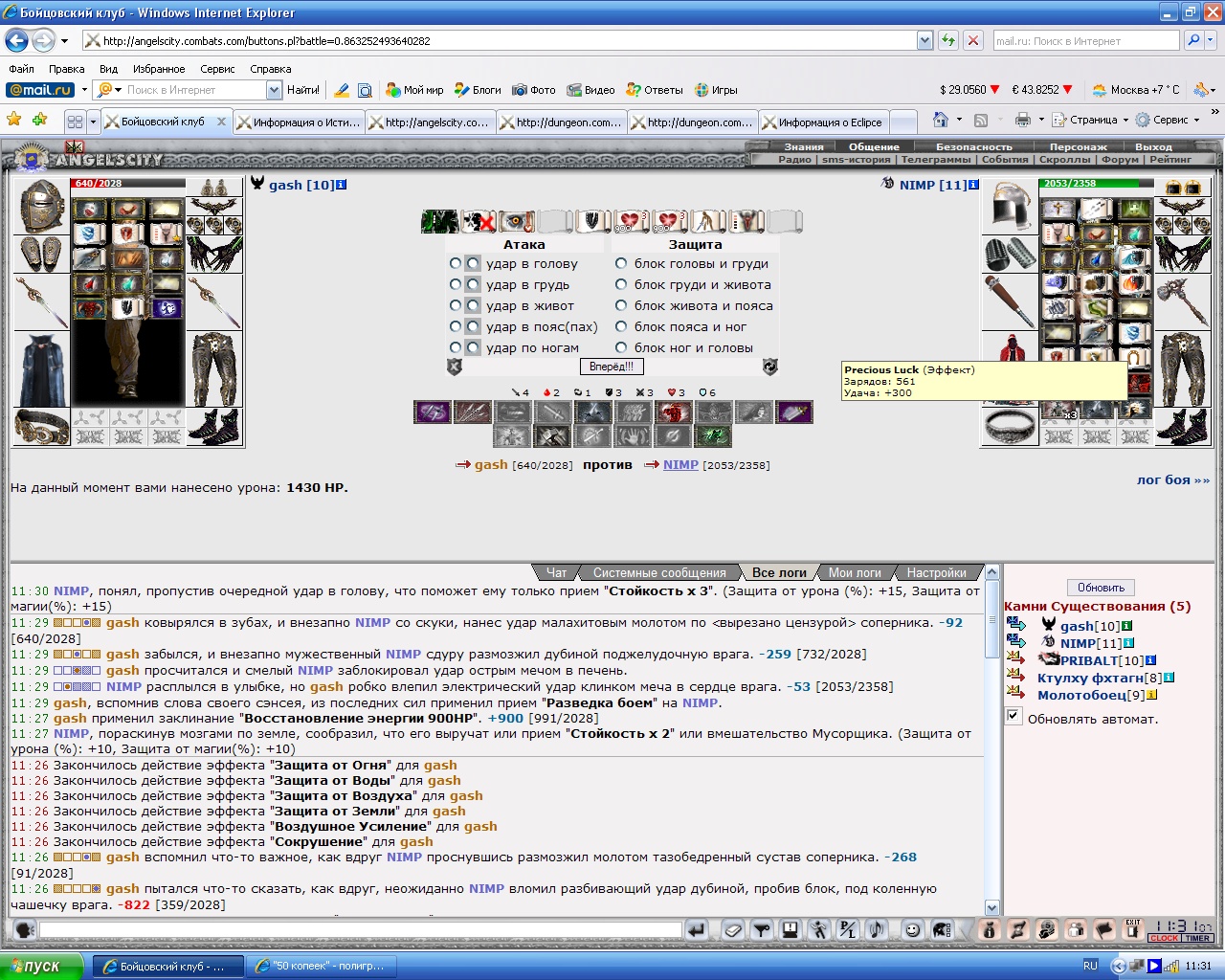The image size is (1225, 980).
Task: Open friends list with the two-people icon
Action: point(1076,929)
